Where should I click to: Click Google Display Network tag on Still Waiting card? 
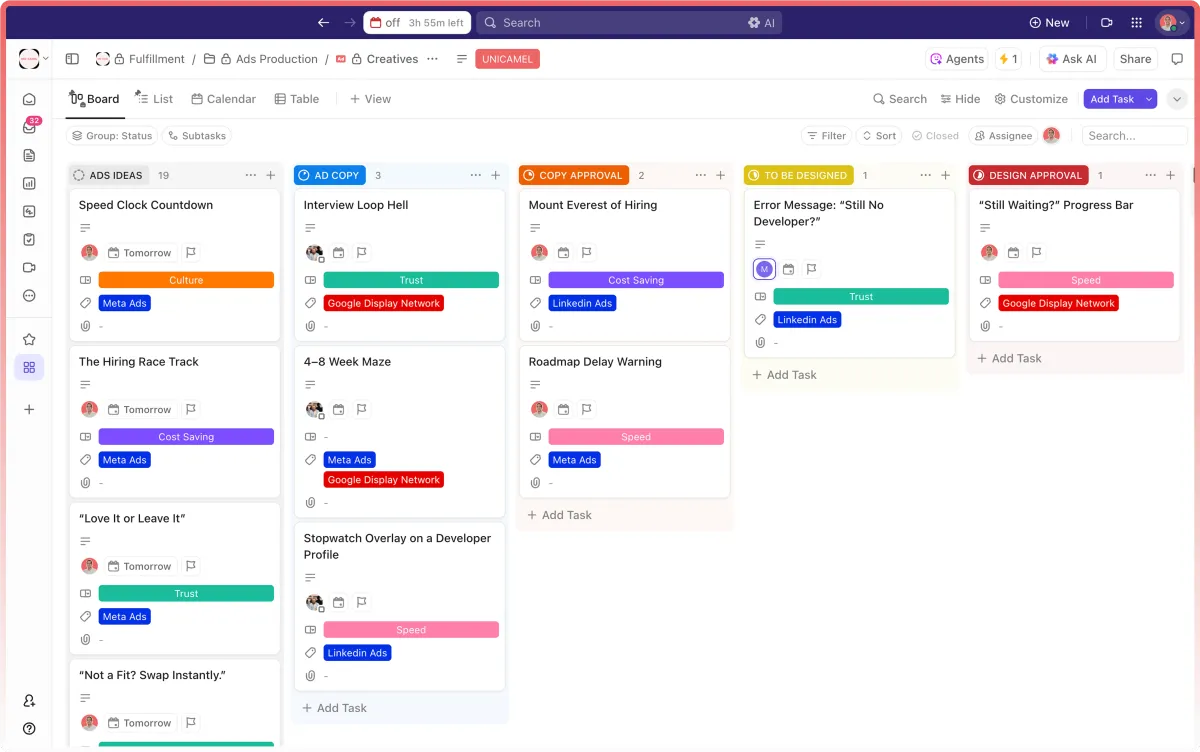coord(1058,303)
